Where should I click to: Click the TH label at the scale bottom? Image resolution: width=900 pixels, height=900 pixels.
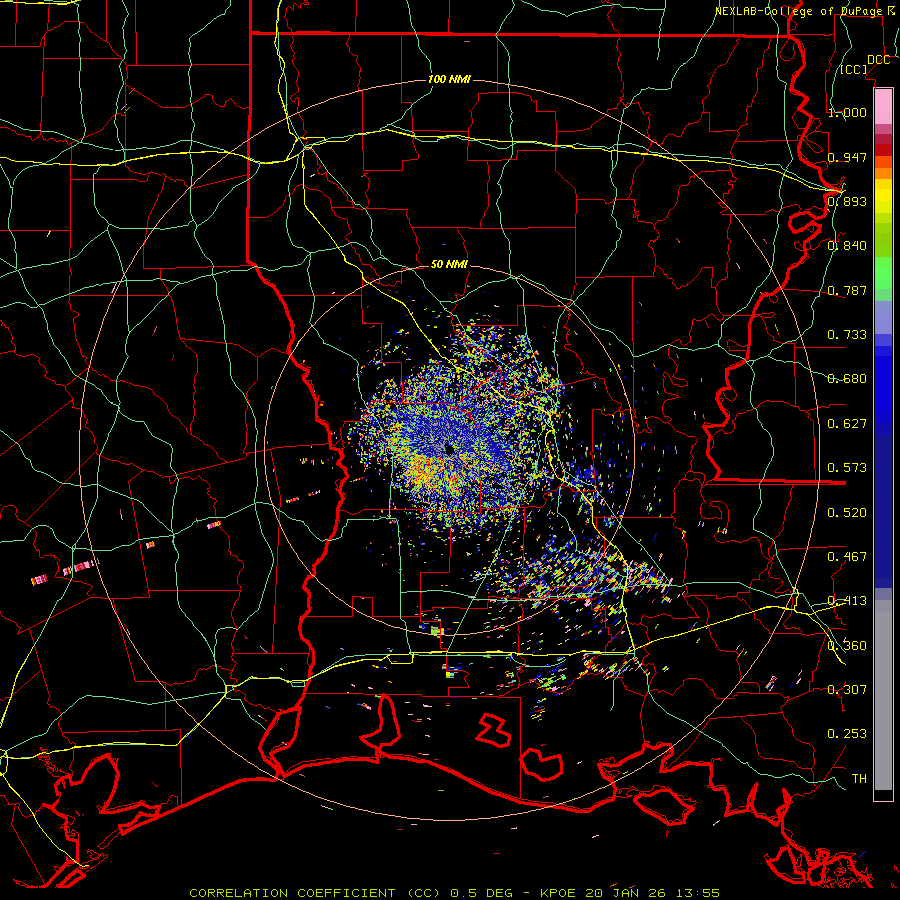pos(859,778)
